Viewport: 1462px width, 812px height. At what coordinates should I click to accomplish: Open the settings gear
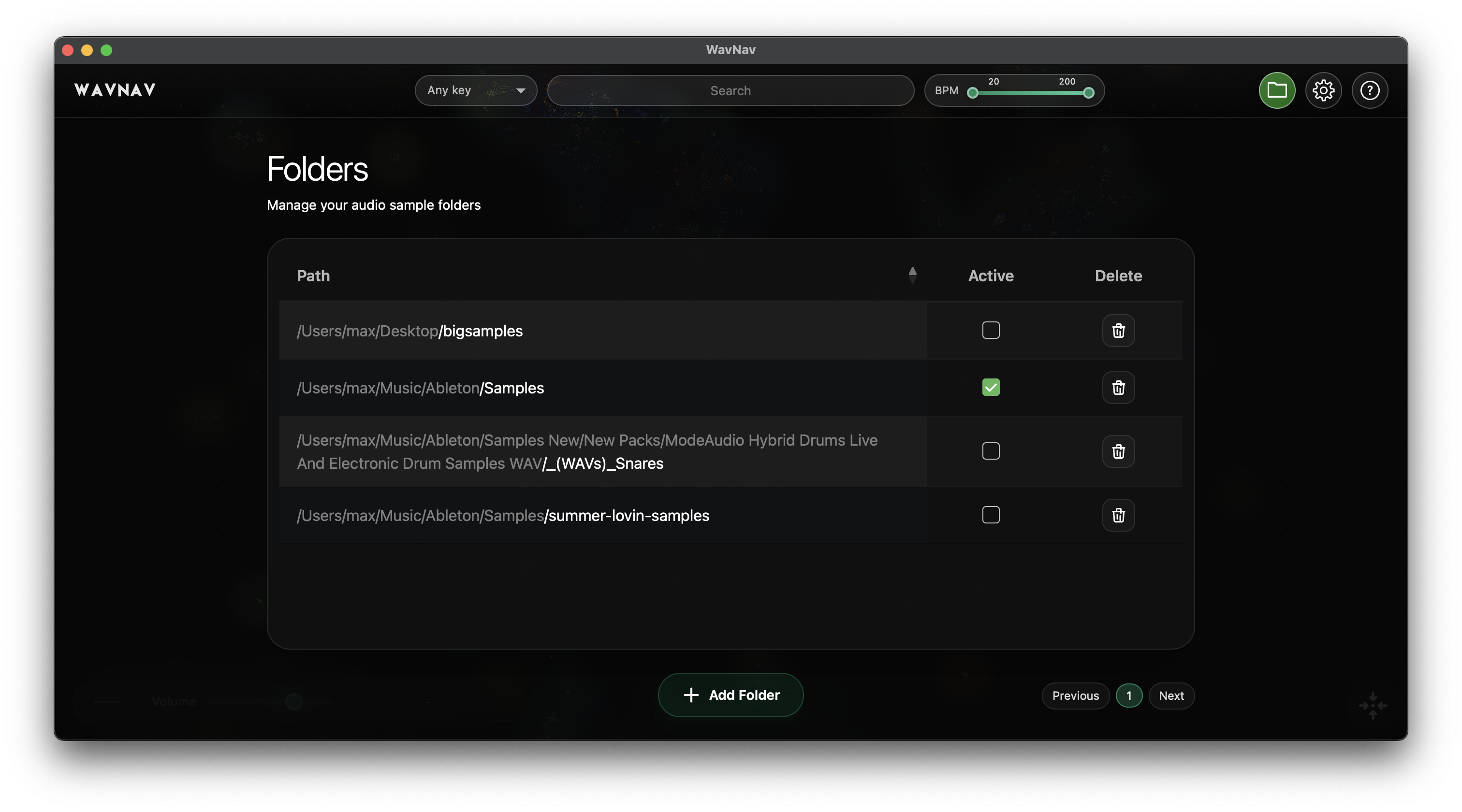(1323, 90)
